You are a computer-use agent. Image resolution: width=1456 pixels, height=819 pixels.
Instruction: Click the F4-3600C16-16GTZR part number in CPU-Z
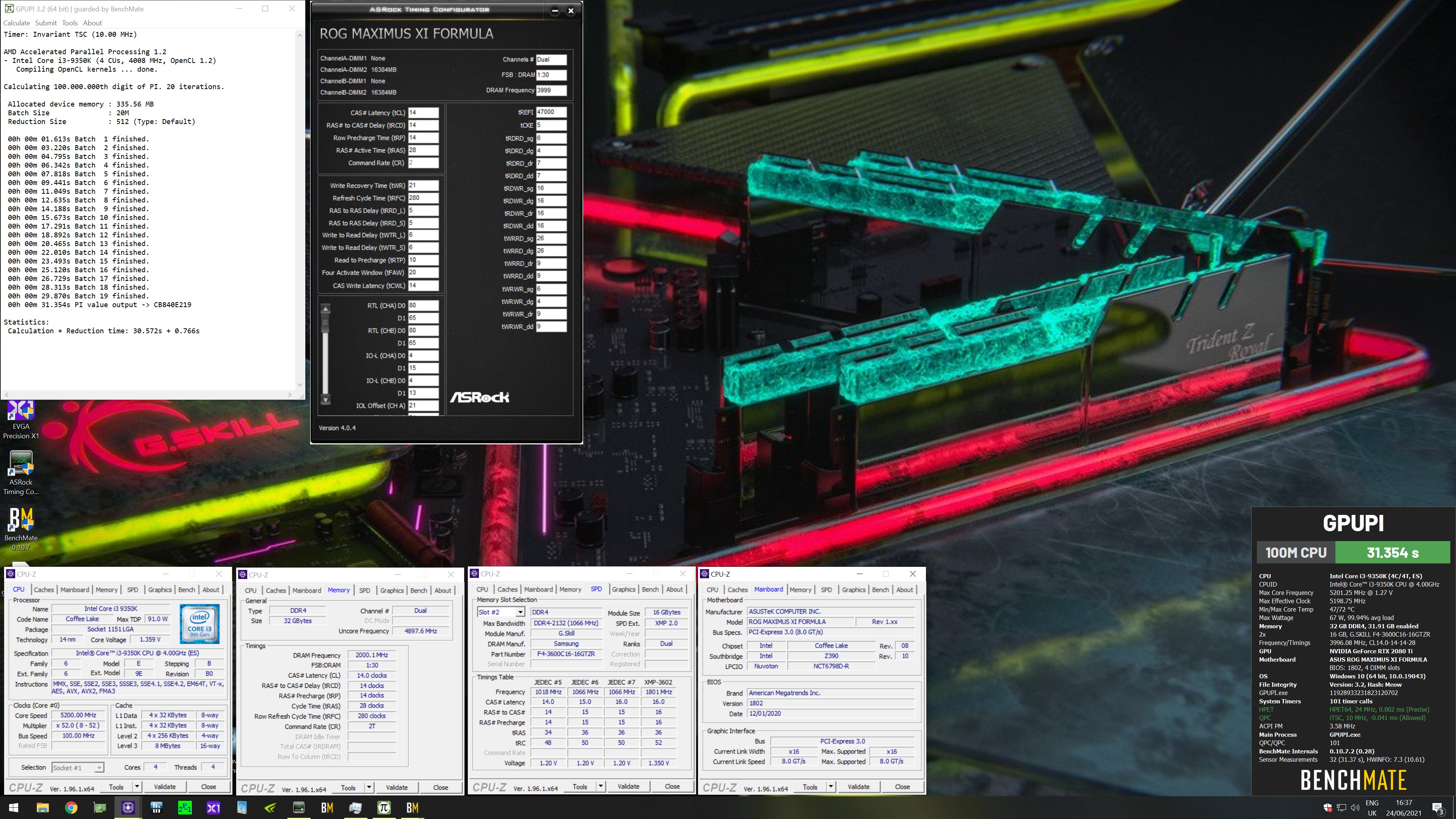[x=566, y=654]
